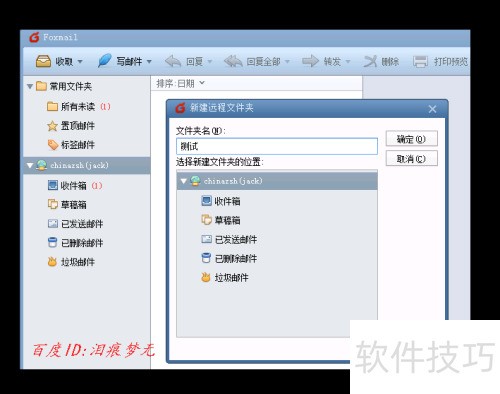Select the 常用文件夹 folder icon in sidebar
500x394 pixels.
41,86
